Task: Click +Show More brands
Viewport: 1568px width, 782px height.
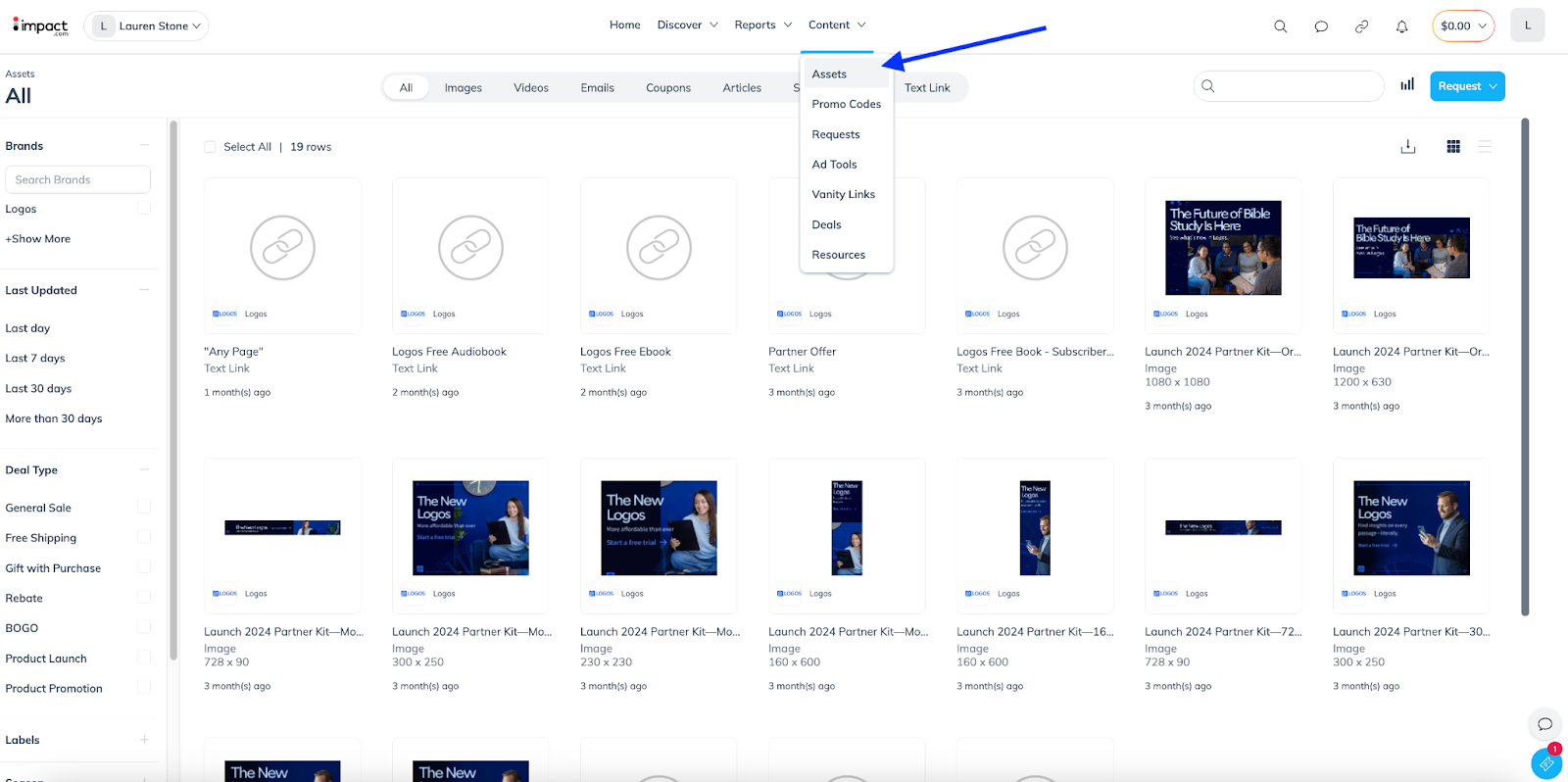Action: click(38, 239)
